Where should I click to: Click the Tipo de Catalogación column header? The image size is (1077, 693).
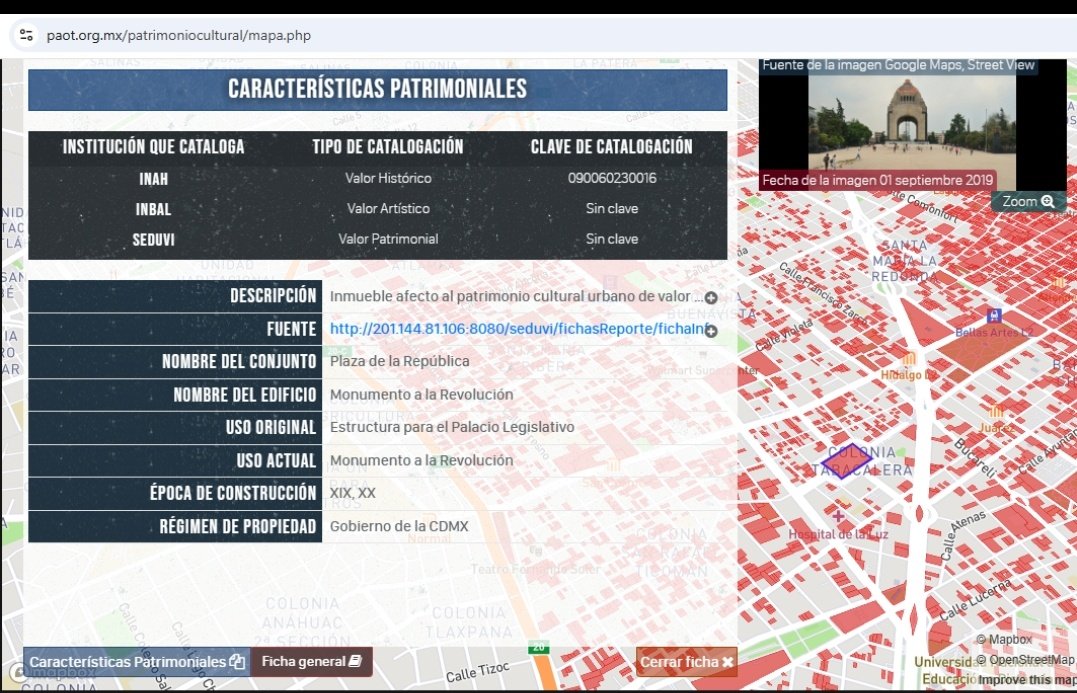coord(388,146)
